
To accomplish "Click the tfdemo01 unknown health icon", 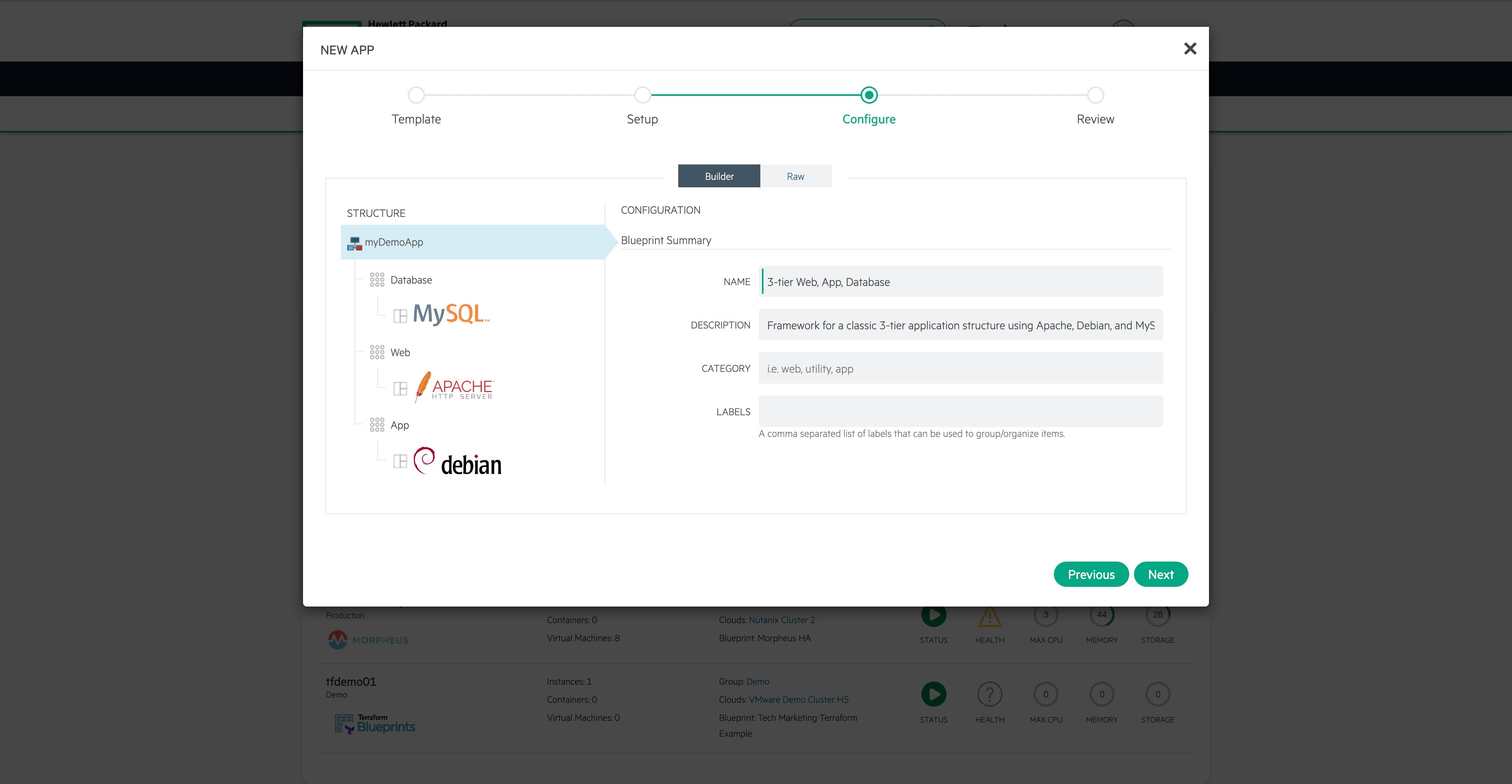I will [x=990, y=694].
